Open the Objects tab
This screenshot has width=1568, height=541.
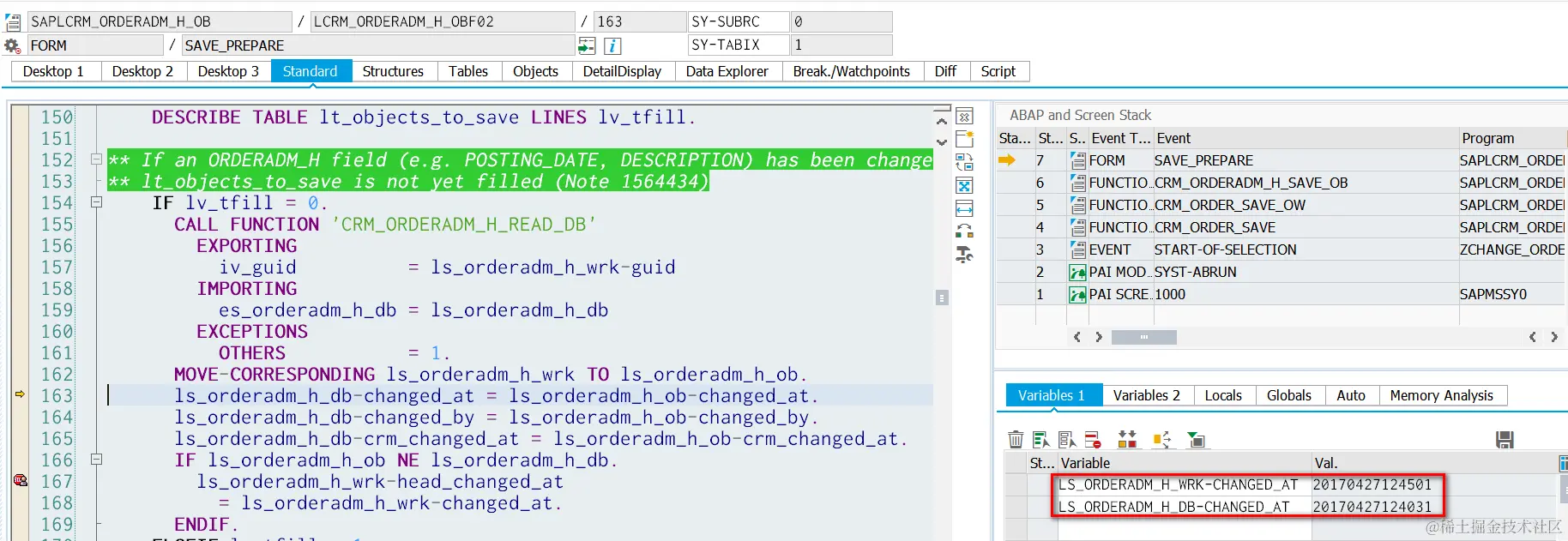tap(535, 71)
